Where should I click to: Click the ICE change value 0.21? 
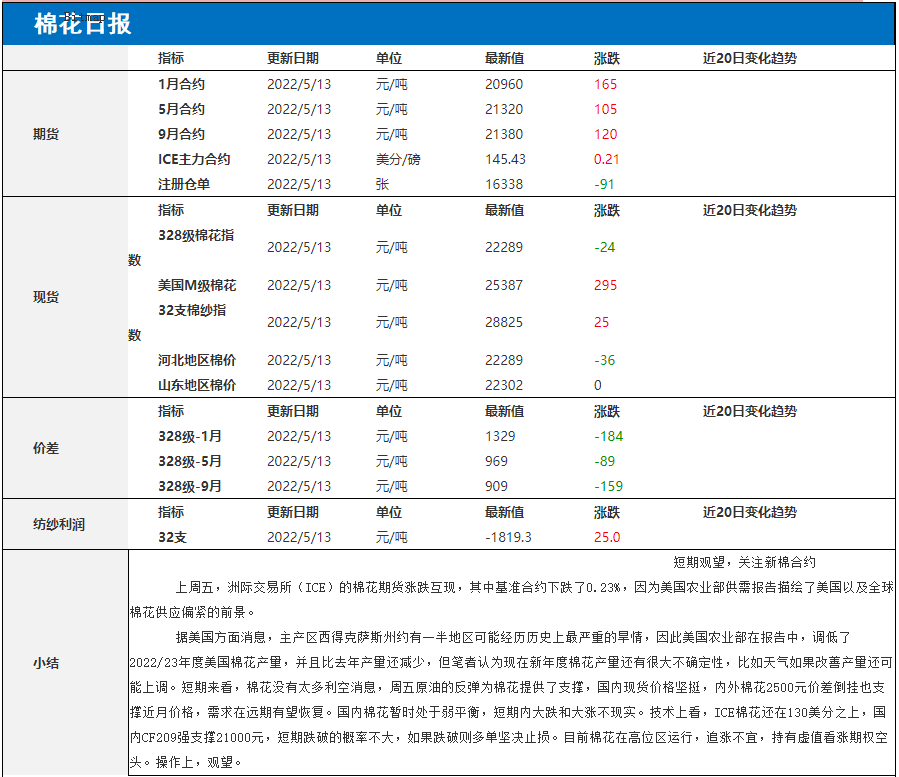coord(607,159)
